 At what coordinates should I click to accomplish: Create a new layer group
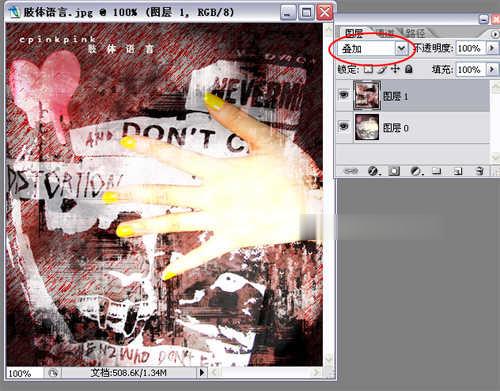coord(437,171)
